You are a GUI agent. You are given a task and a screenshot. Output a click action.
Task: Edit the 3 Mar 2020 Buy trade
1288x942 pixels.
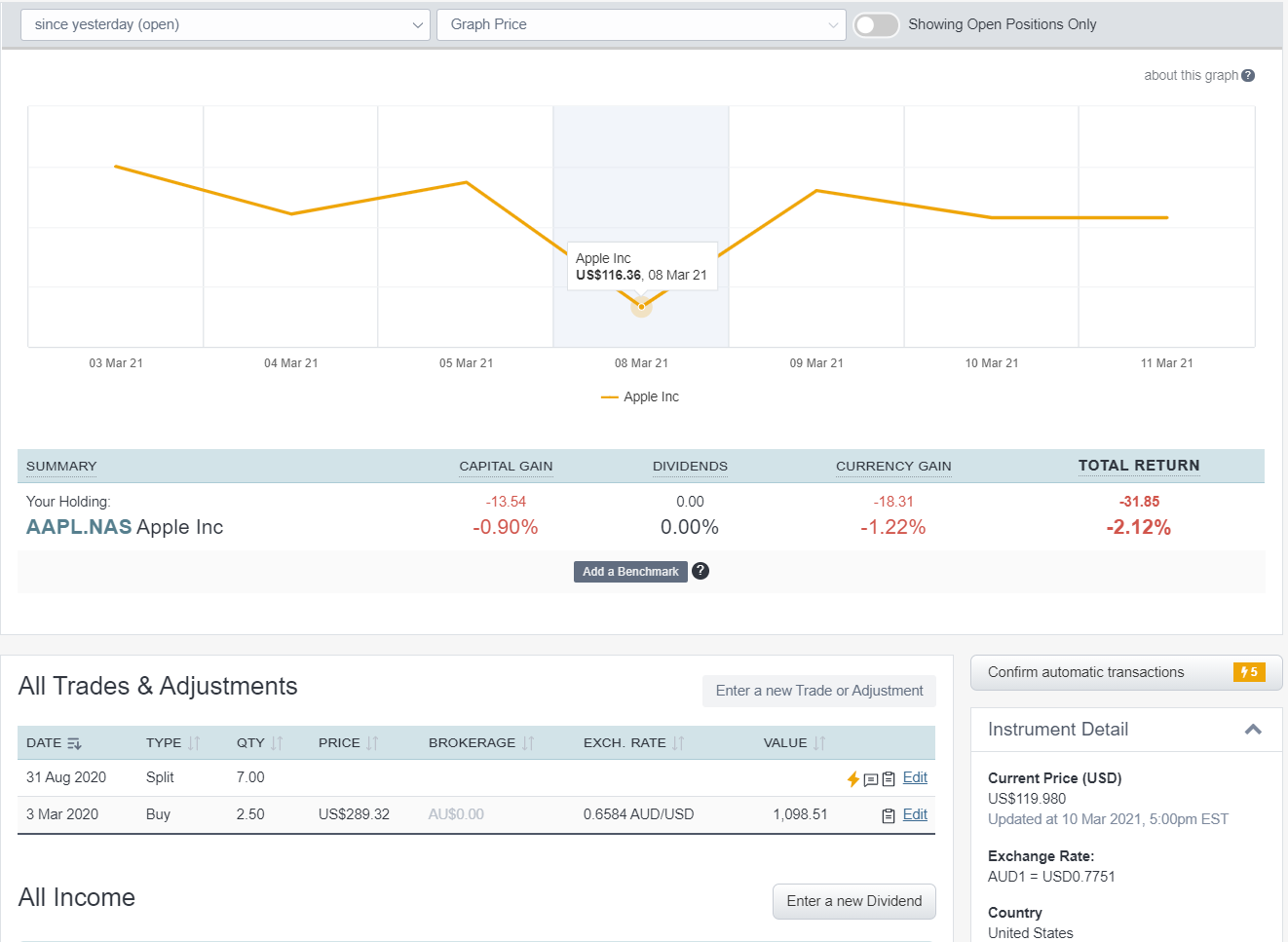point(915,814)
